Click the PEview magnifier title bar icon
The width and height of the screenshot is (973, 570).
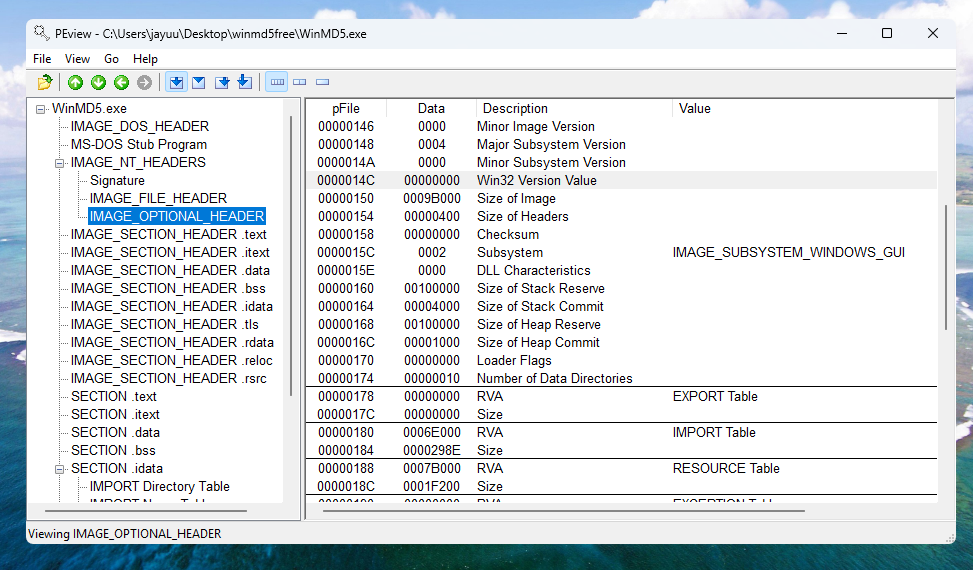pyautogui.click(x=42, y=33)
